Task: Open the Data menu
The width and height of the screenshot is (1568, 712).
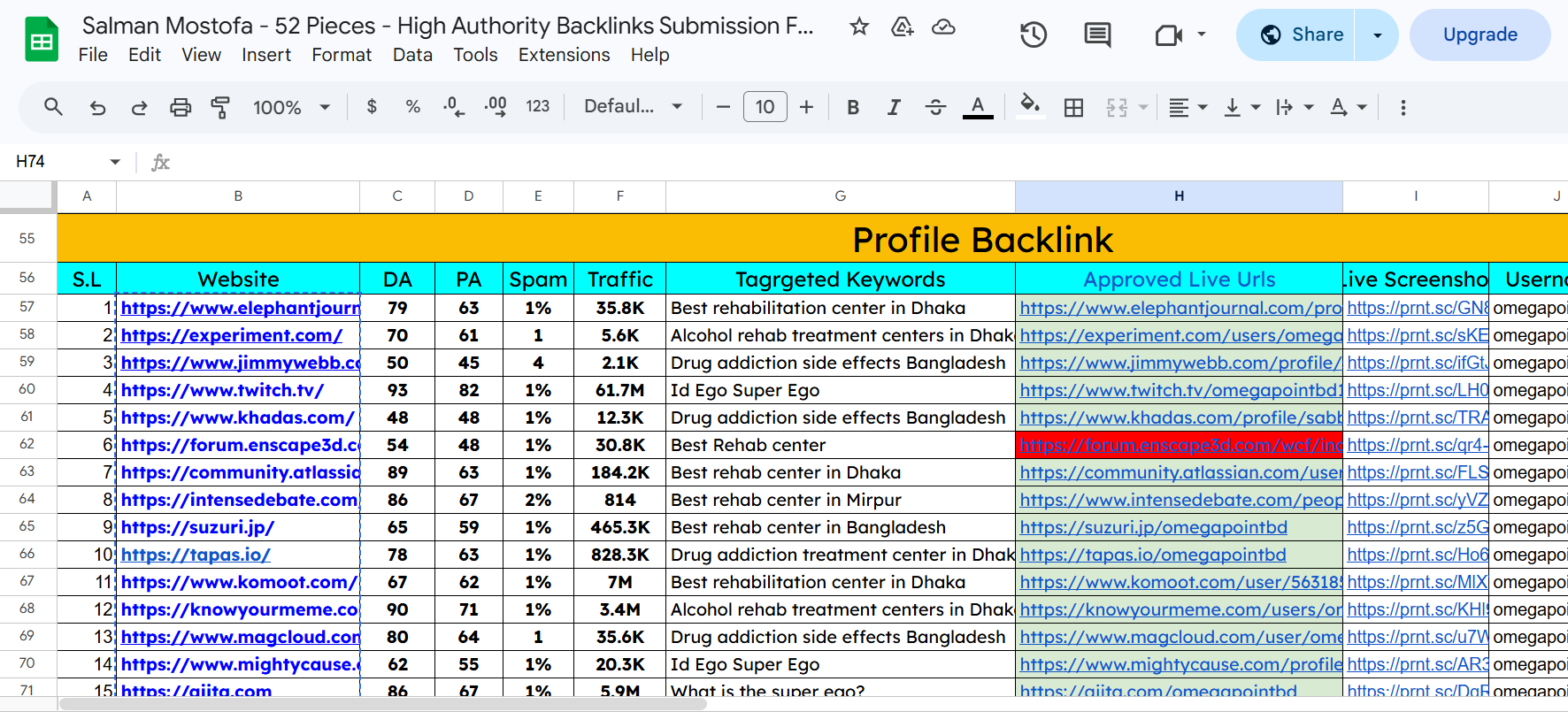Action: click(x=412, y=55)
